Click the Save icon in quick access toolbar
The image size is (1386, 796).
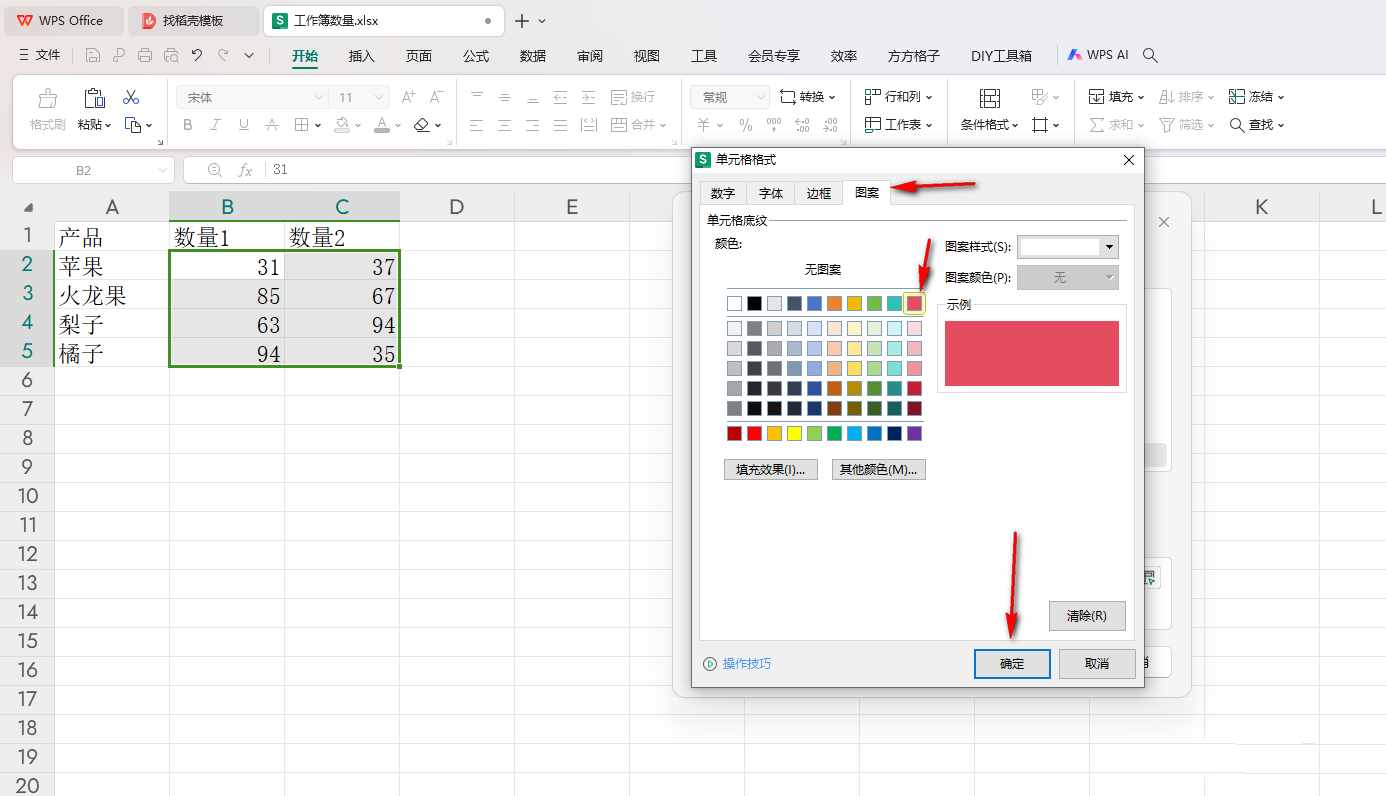[x=93, y=56]
